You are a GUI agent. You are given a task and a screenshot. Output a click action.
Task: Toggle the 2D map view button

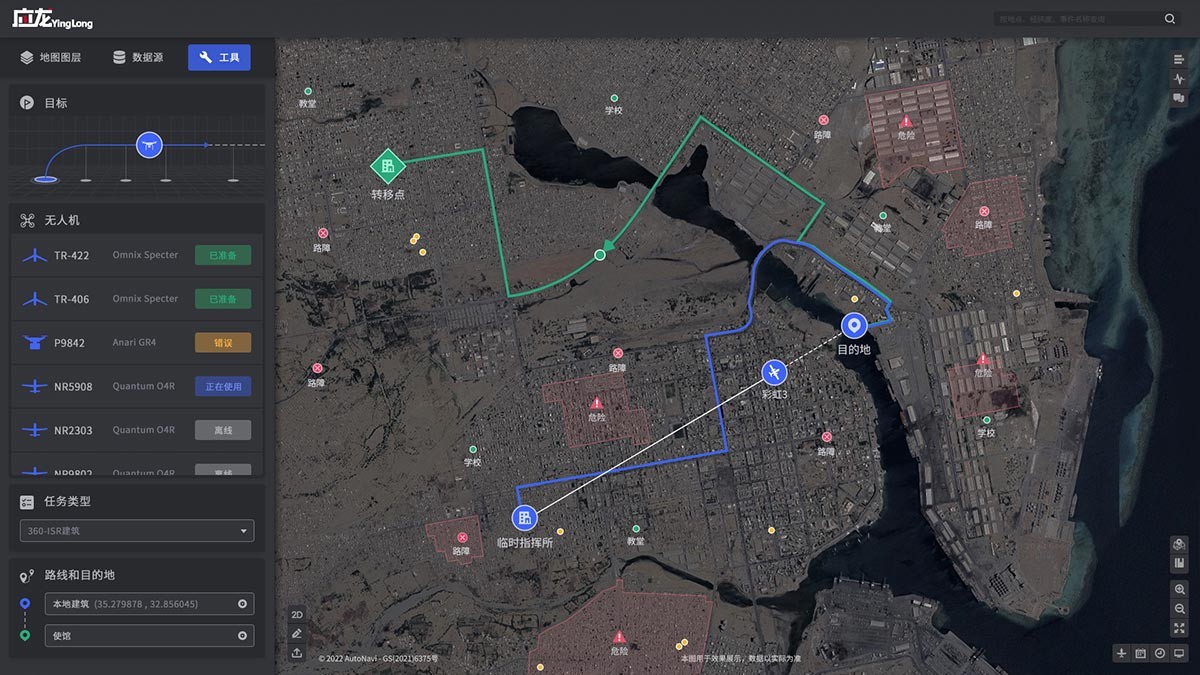pos(297,614)
